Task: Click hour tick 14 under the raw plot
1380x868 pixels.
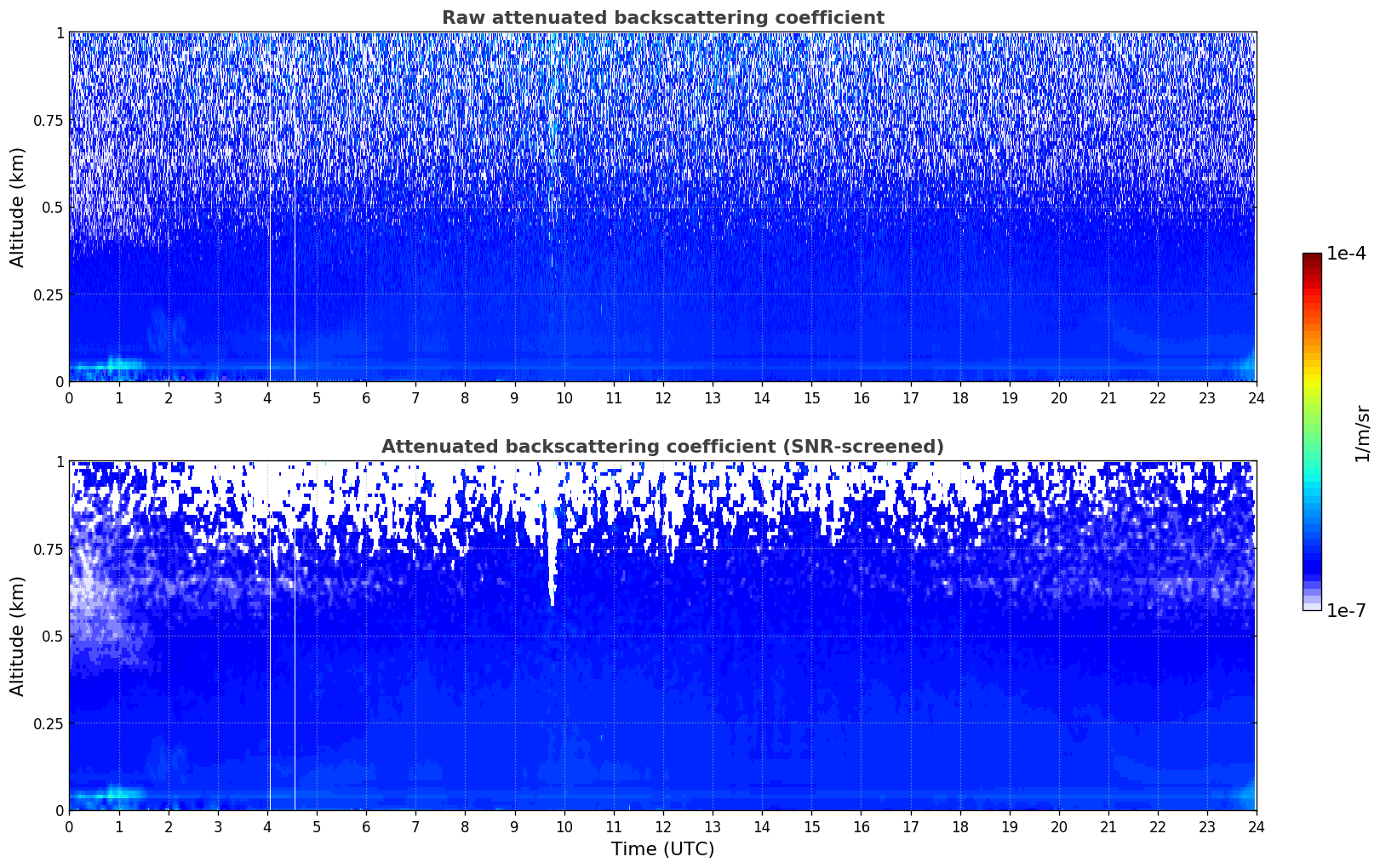Action: pyautogui.click(x=762, y=397)
